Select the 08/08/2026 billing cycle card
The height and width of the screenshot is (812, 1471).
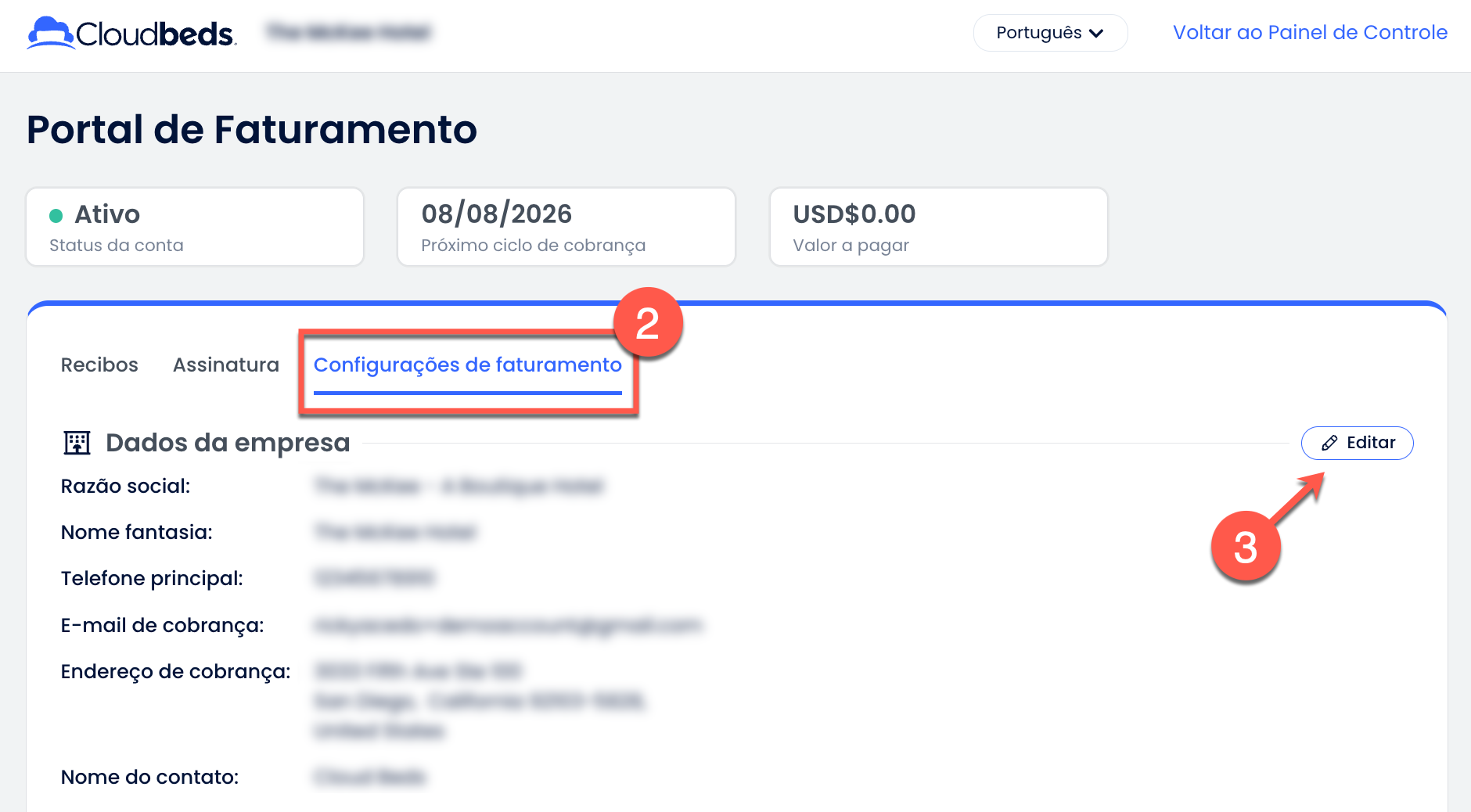(x=566, y=227)
